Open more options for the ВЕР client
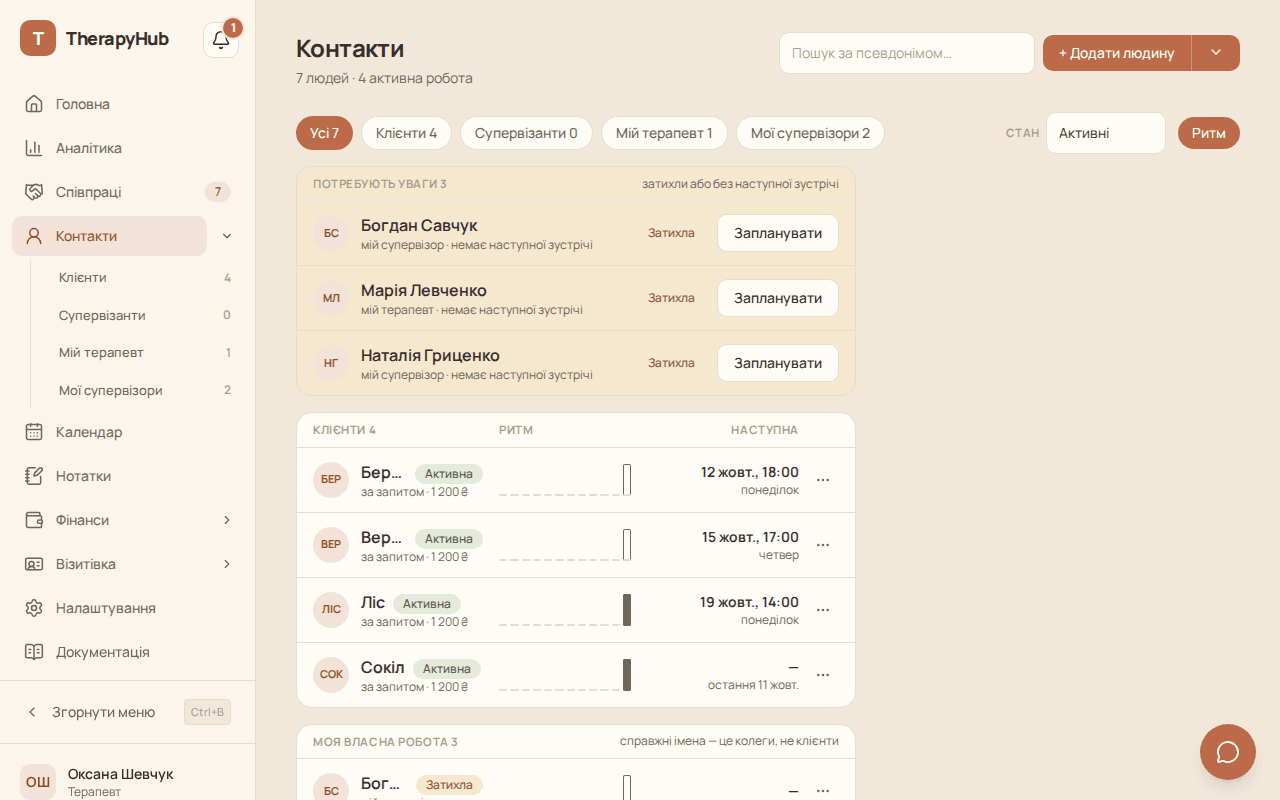 (823, 545)
